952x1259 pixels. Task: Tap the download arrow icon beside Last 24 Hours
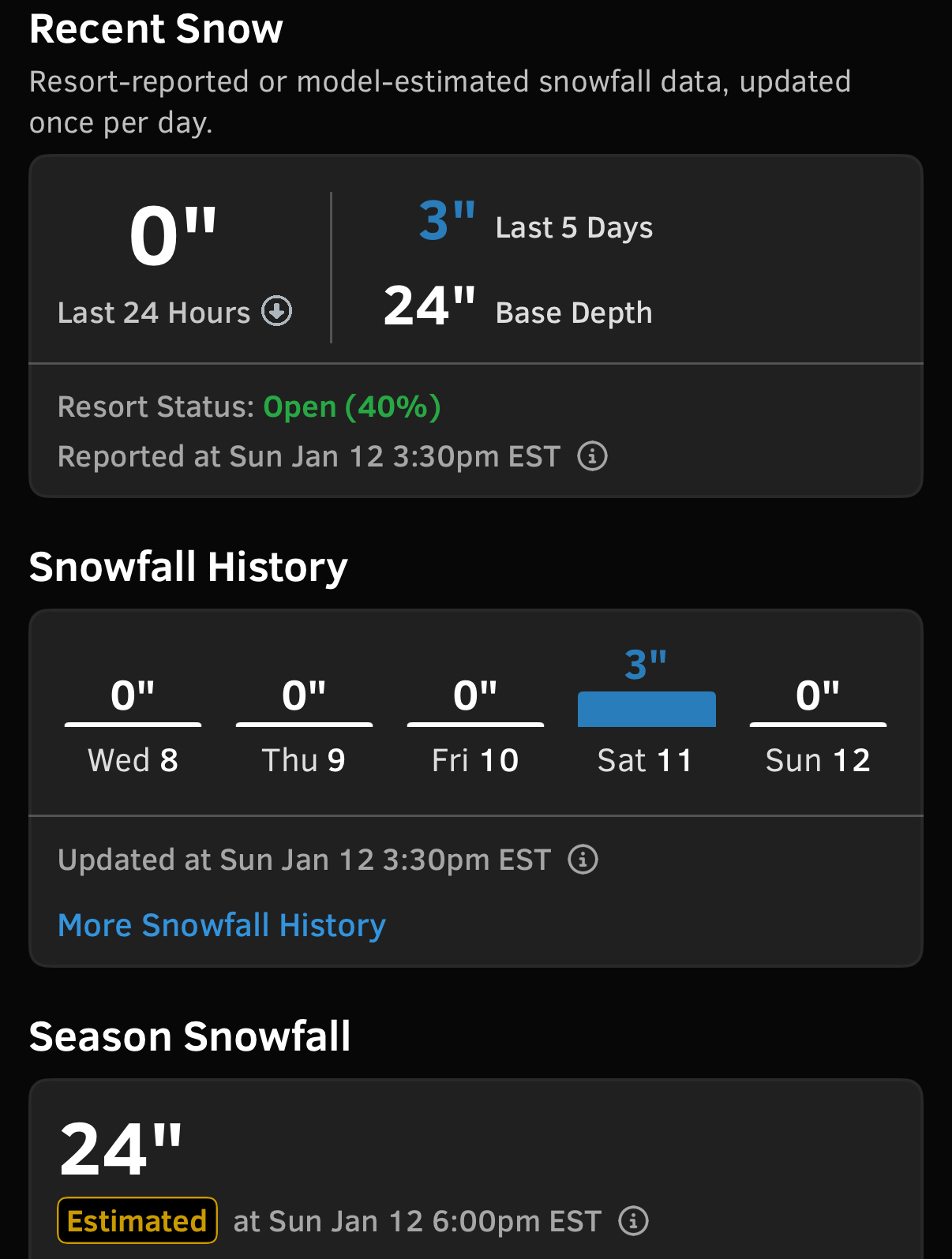[x=277, y=311]
